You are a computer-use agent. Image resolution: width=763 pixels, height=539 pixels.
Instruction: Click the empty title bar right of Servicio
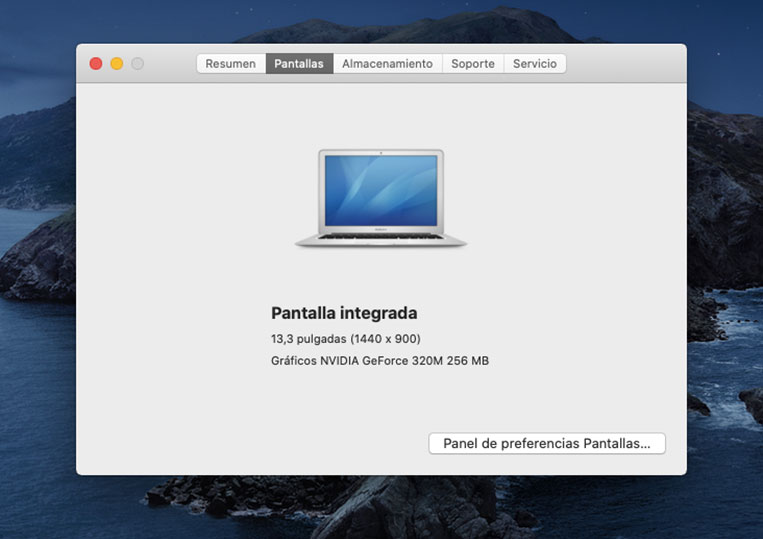(625, 64)
